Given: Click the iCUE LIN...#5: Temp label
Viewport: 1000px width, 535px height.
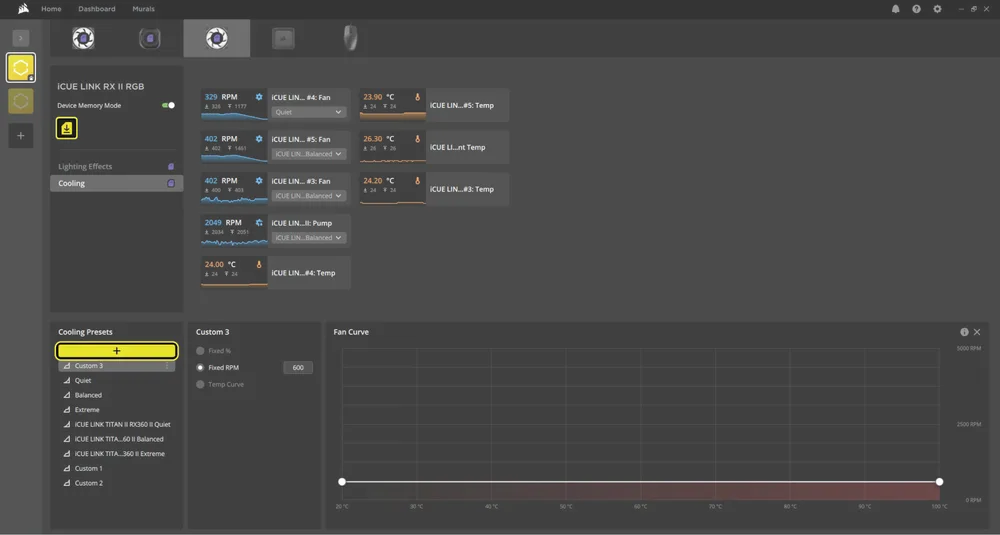Looking at the screenshot, I should (462, 105).
